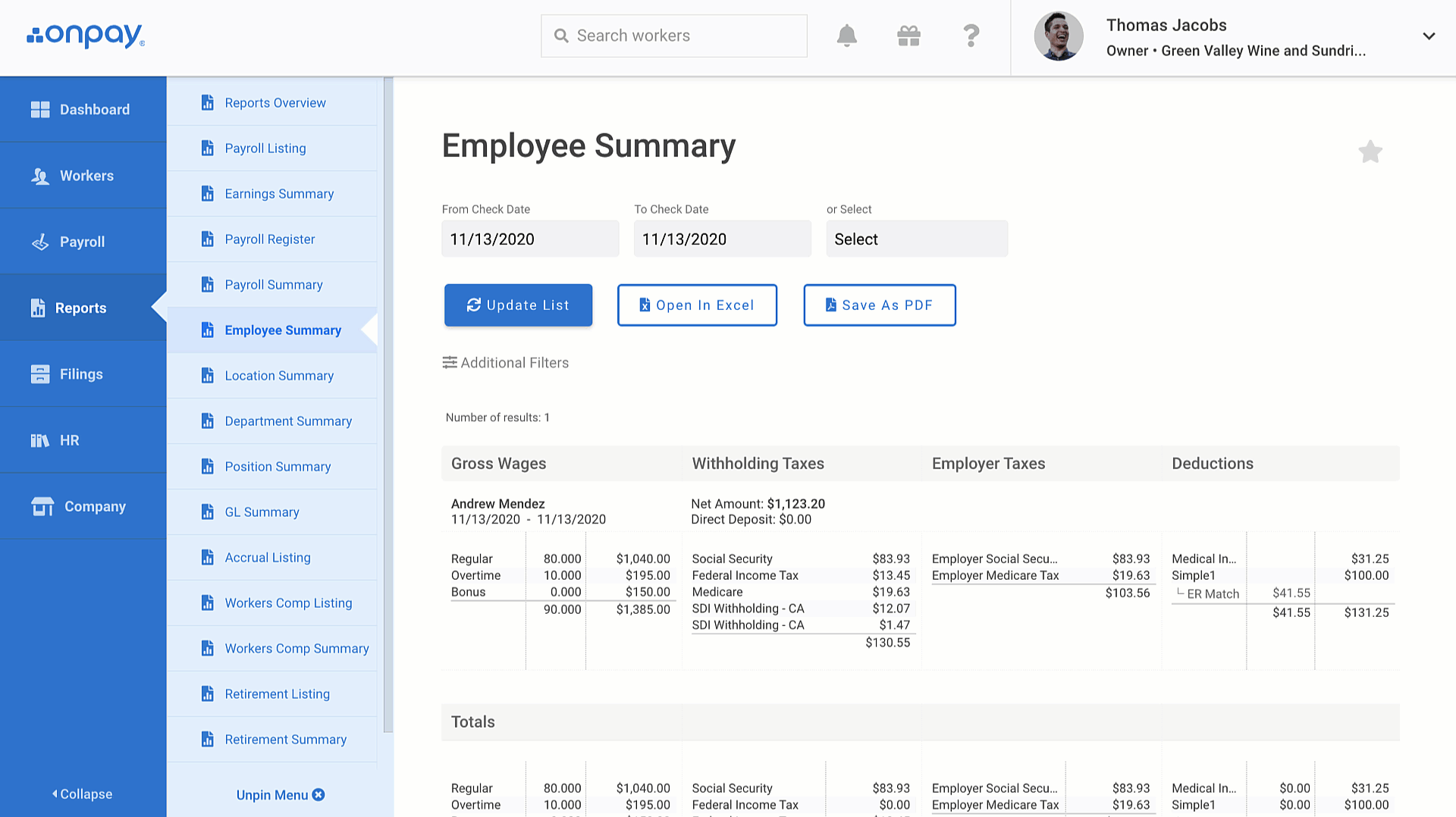1456x817 pixels.
Task: Click the Payroll hand icon
Action: [x=40, y=242]
